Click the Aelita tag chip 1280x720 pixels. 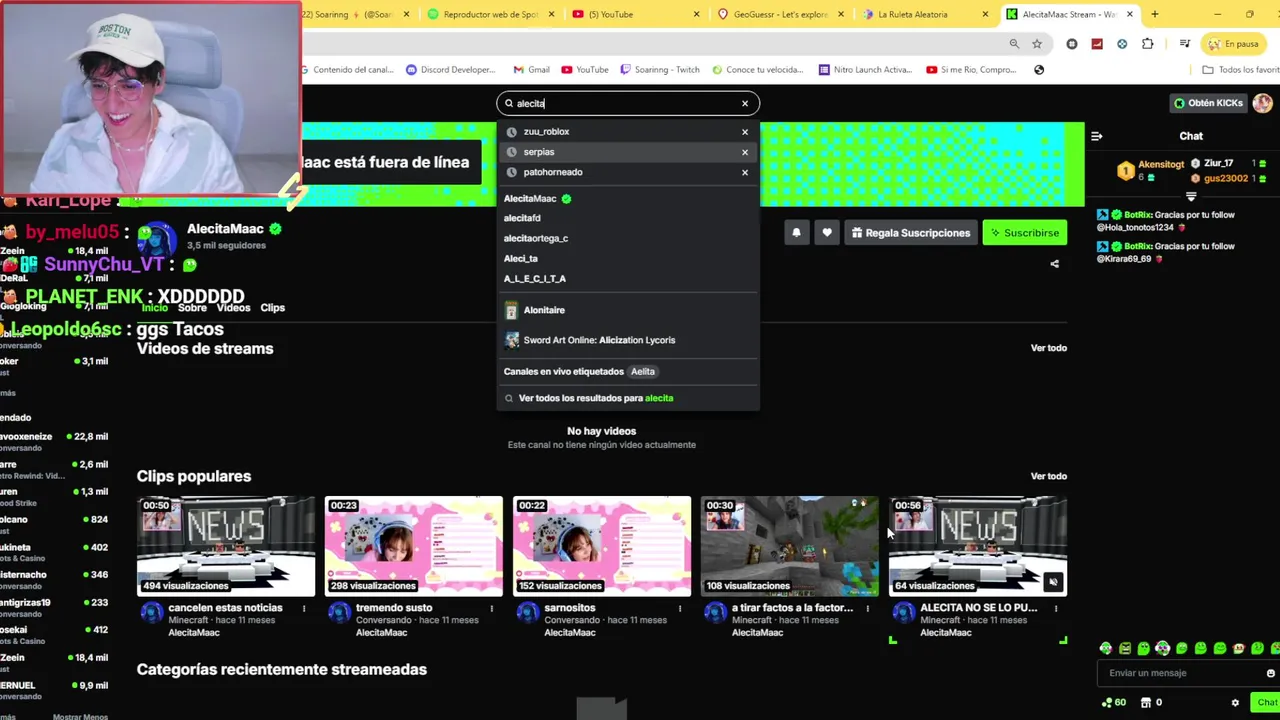coord(642,371)
